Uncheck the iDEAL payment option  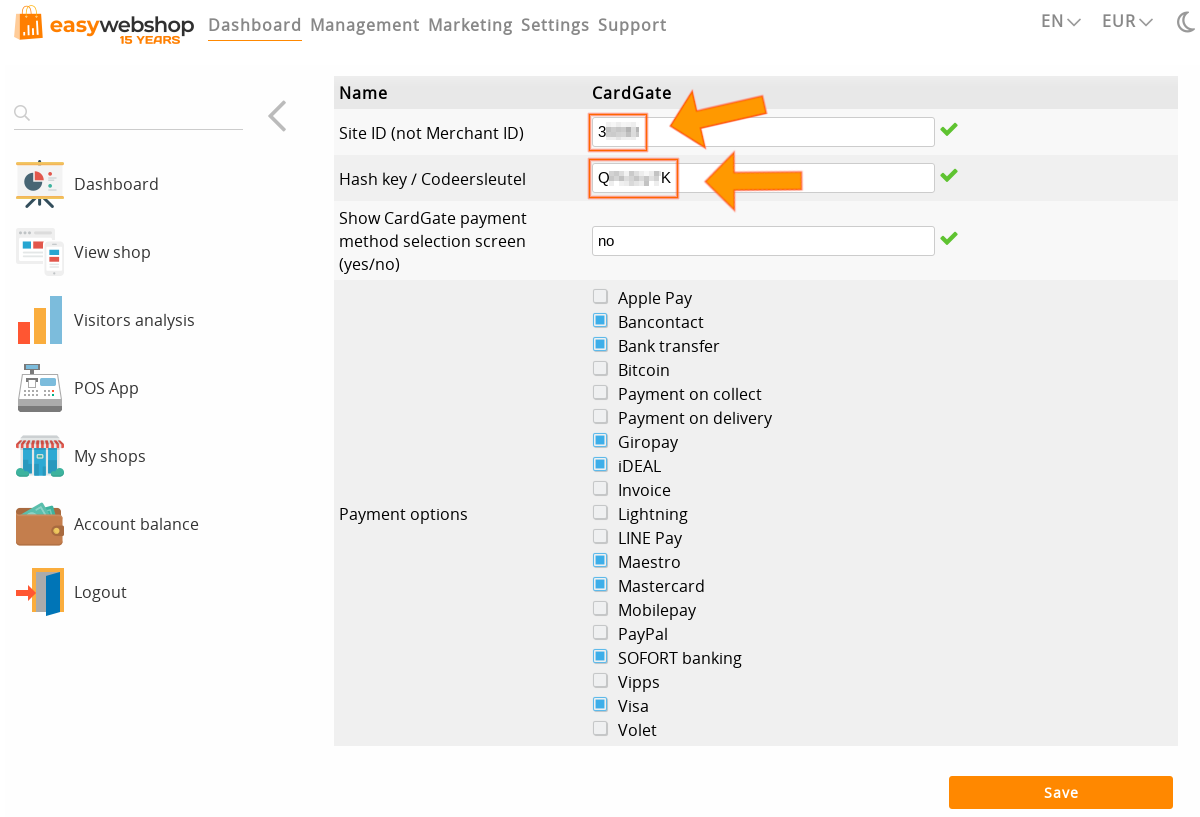tap(599, 464)
